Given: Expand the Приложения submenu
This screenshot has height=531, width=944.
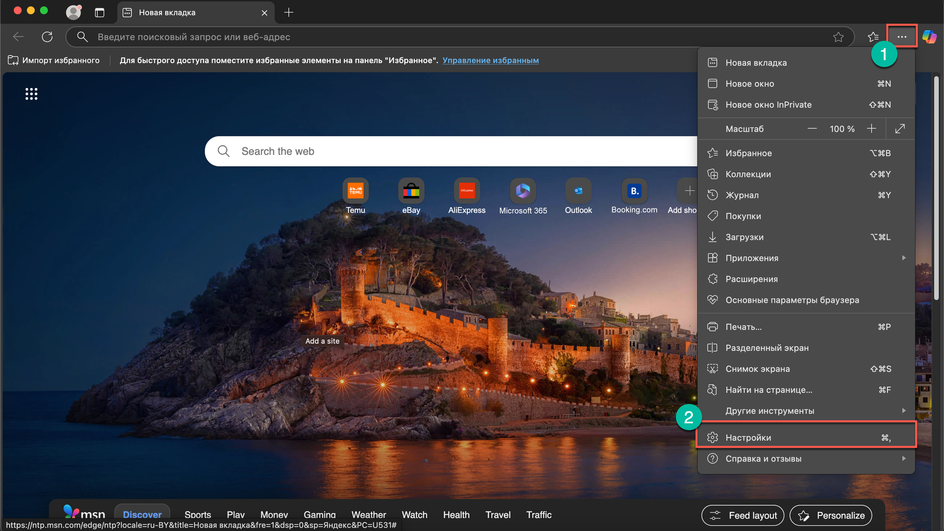Looking at the screenshot, I should point(806,258).
